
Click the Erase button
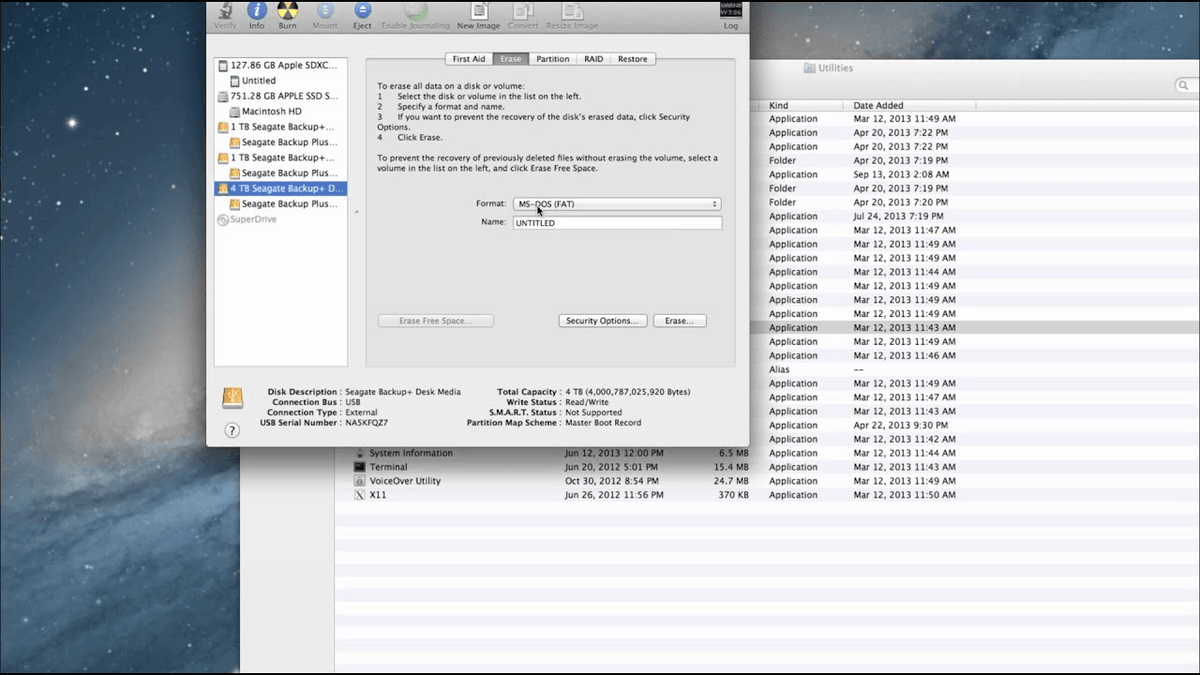tap(680, 320)
